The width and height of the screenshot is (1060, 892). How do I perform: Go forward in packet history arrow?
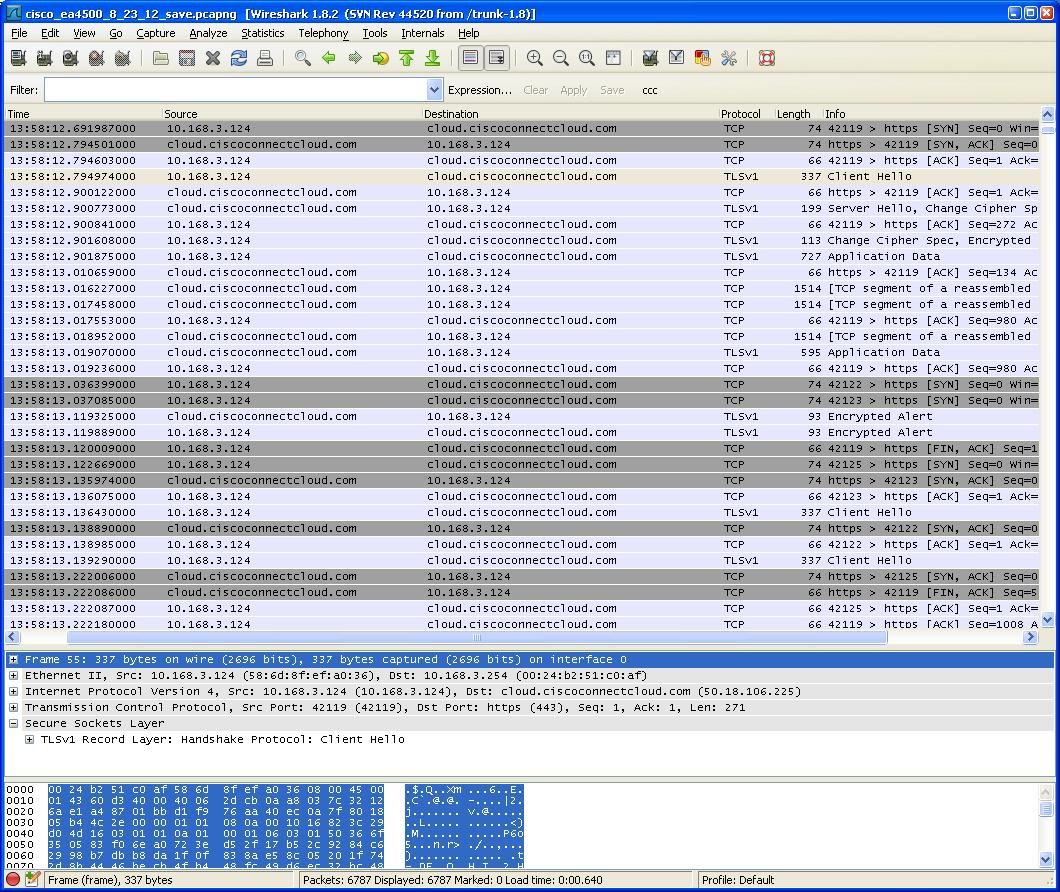(355, 58)
